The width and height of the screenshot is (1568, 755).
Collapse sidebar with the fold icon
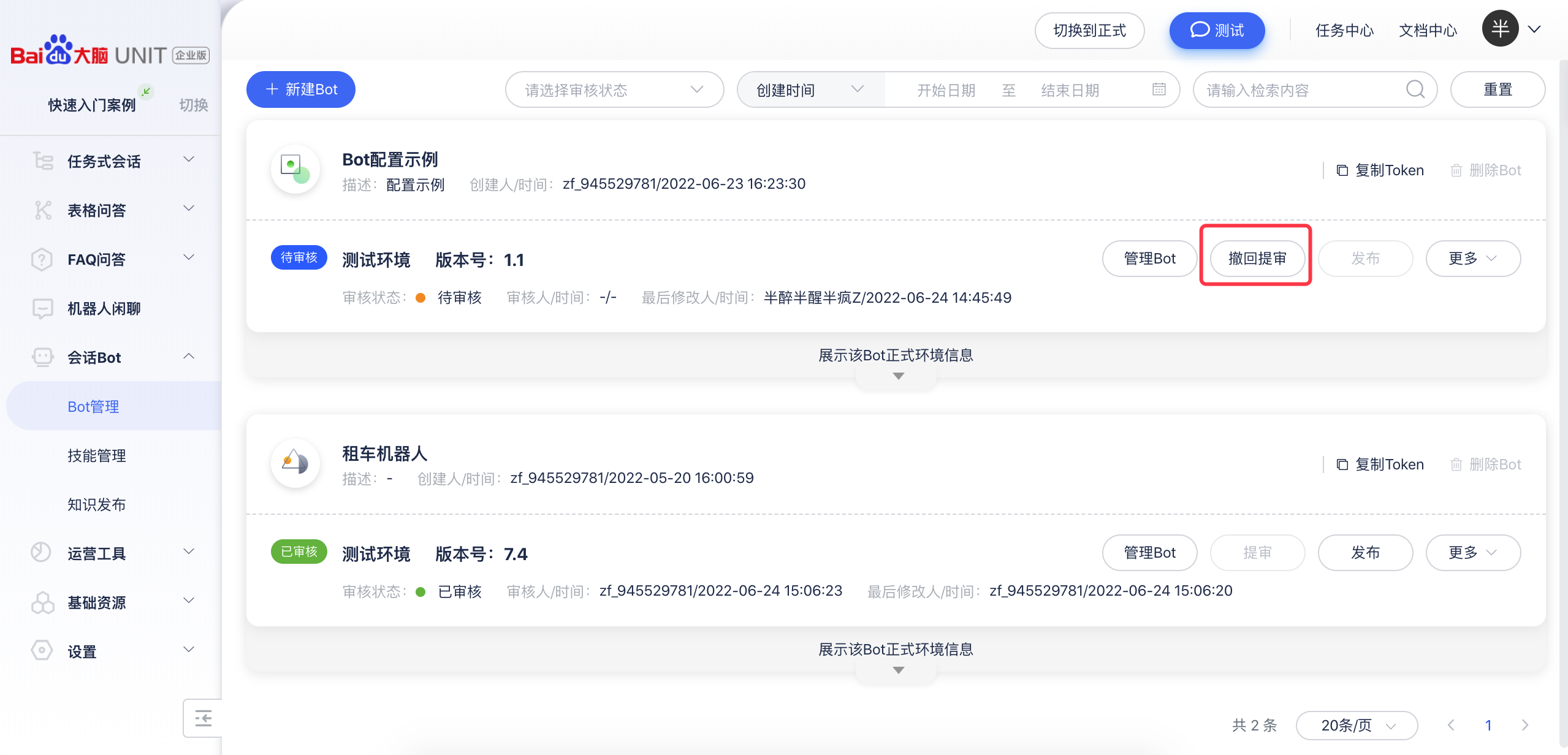pyautogui.click(x=203, y=718)
